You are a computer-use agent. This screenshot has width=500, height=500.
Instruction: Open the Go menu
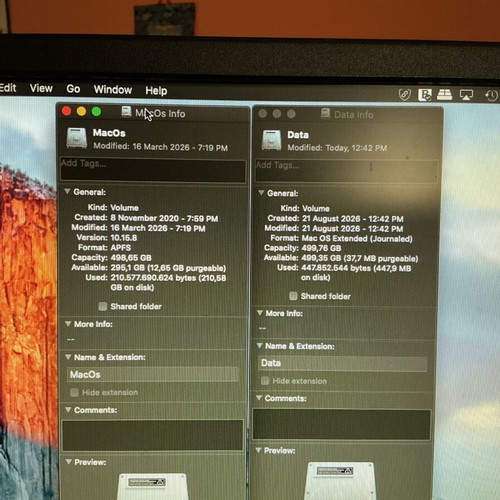(73, 89)
